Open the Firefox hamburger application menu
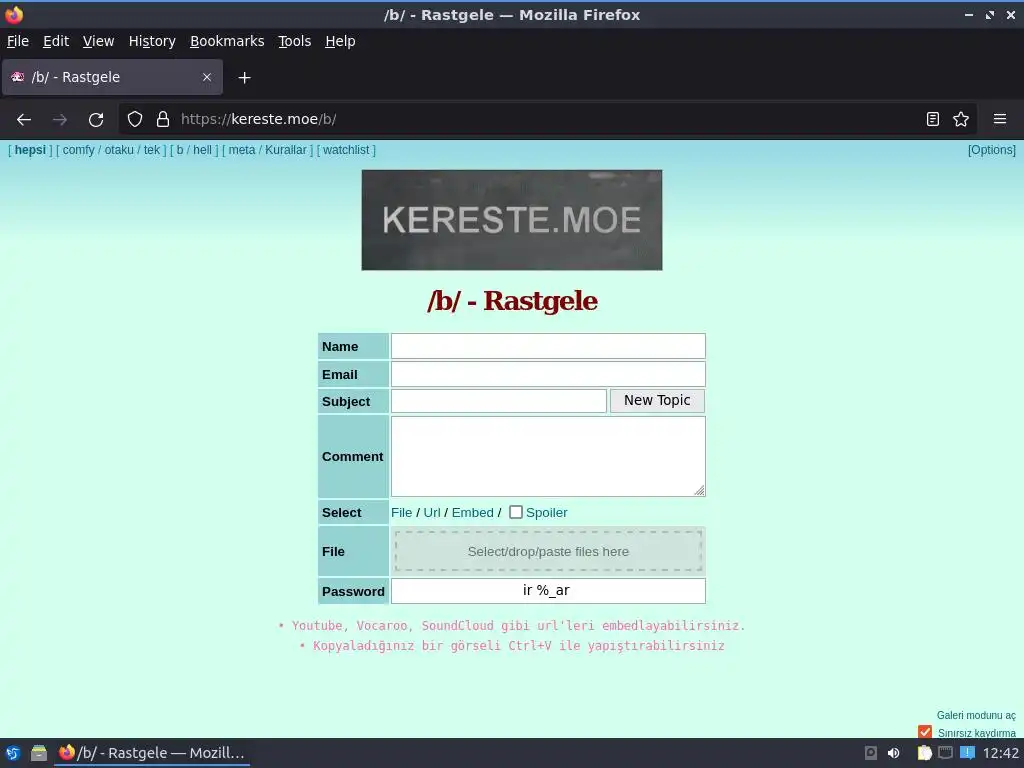Image resolution: width=1024 pixels, height=768 pixels. tap(1000, 119)
